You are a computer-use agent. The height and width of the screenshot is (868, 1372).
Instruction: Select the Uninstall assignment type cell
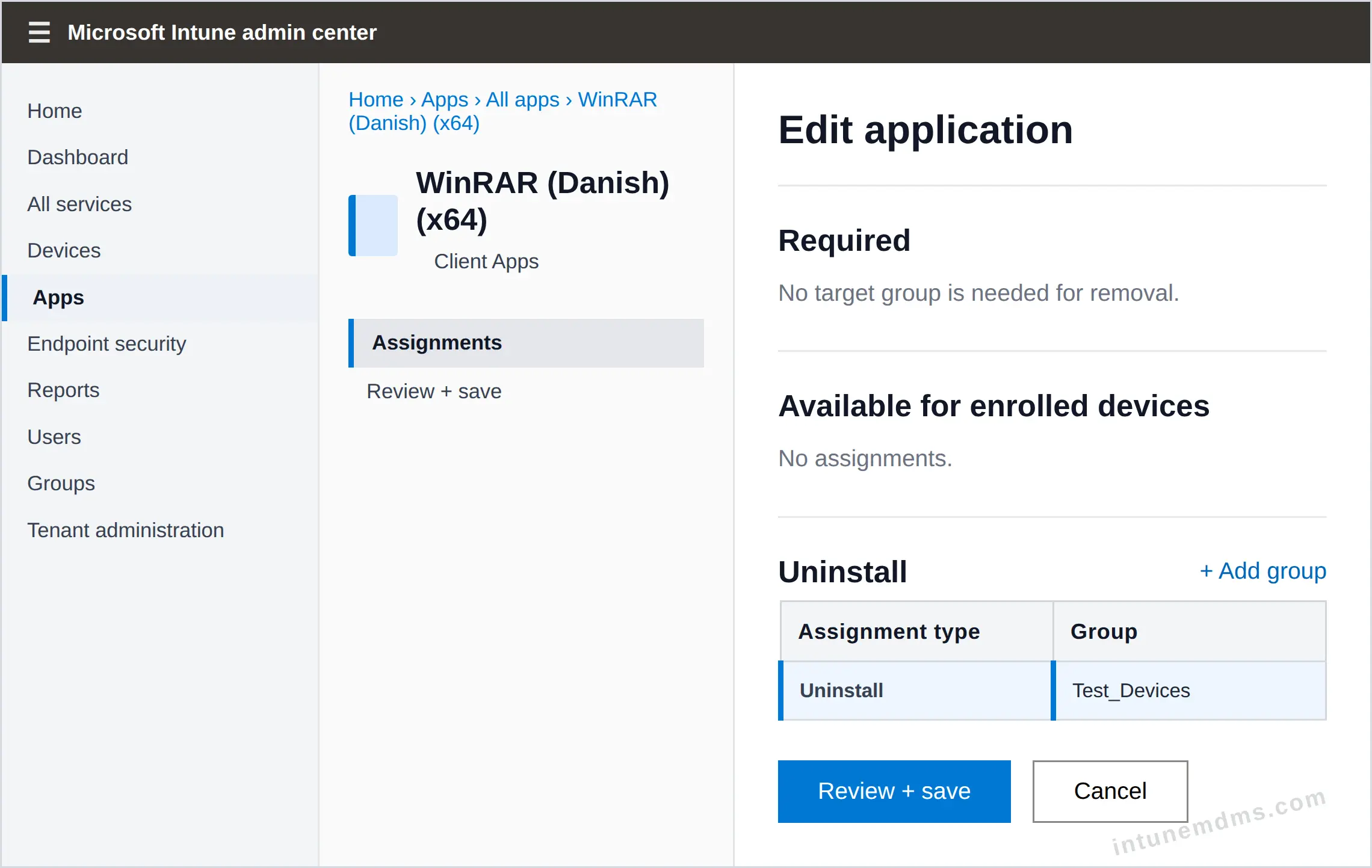[915, 691]
